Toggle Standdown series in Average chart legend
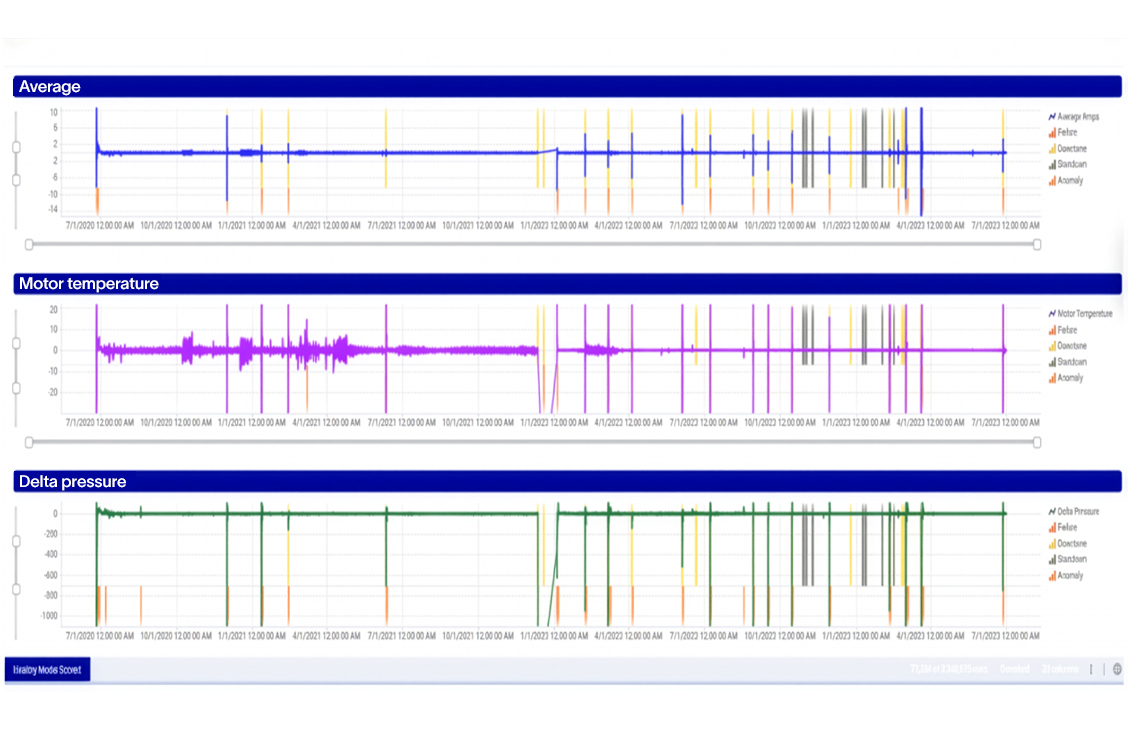Screen dimensions: 1130x730 (1072, 165)
